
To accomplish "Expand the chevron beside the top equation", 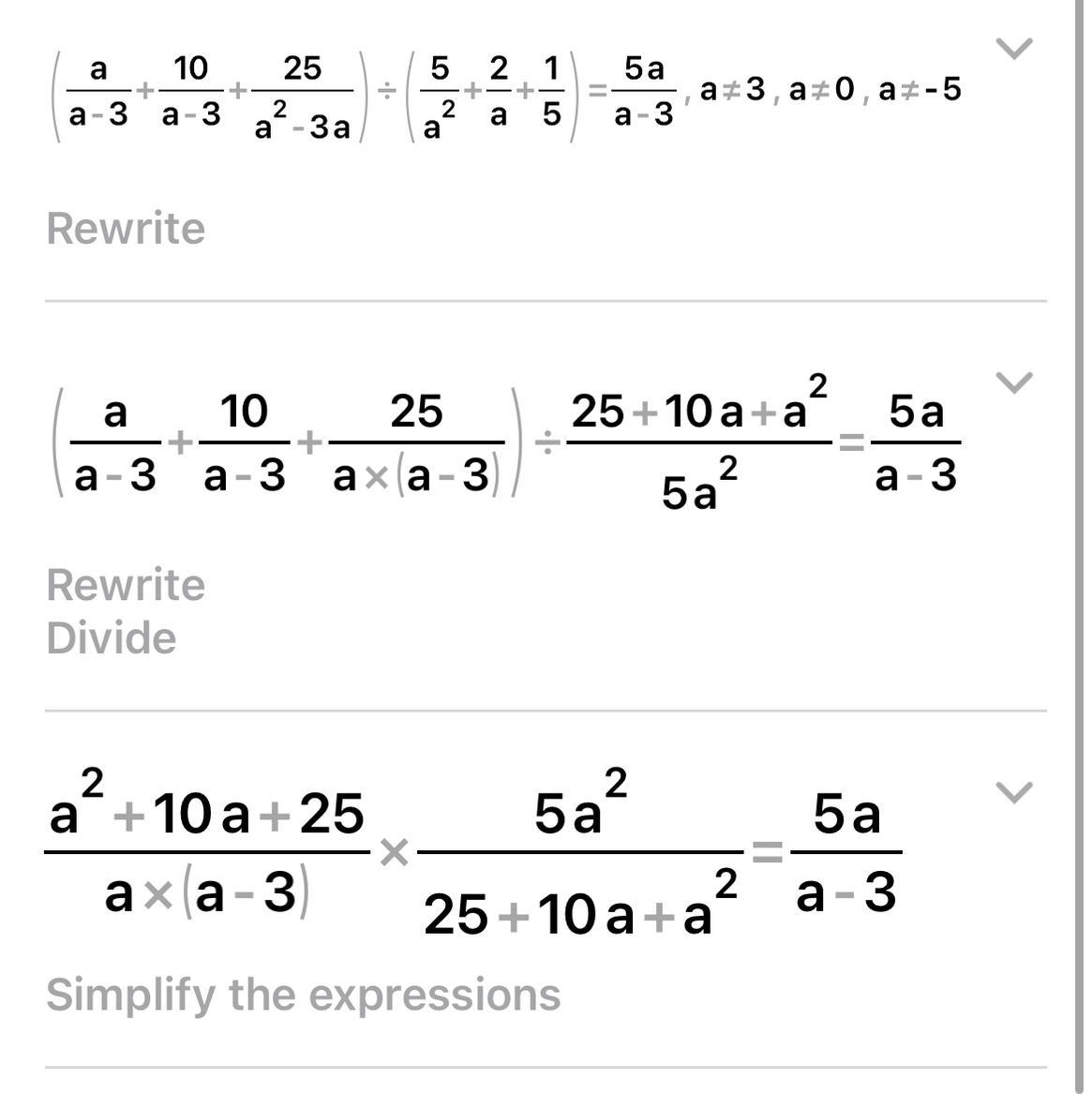I will [1013, 49].
